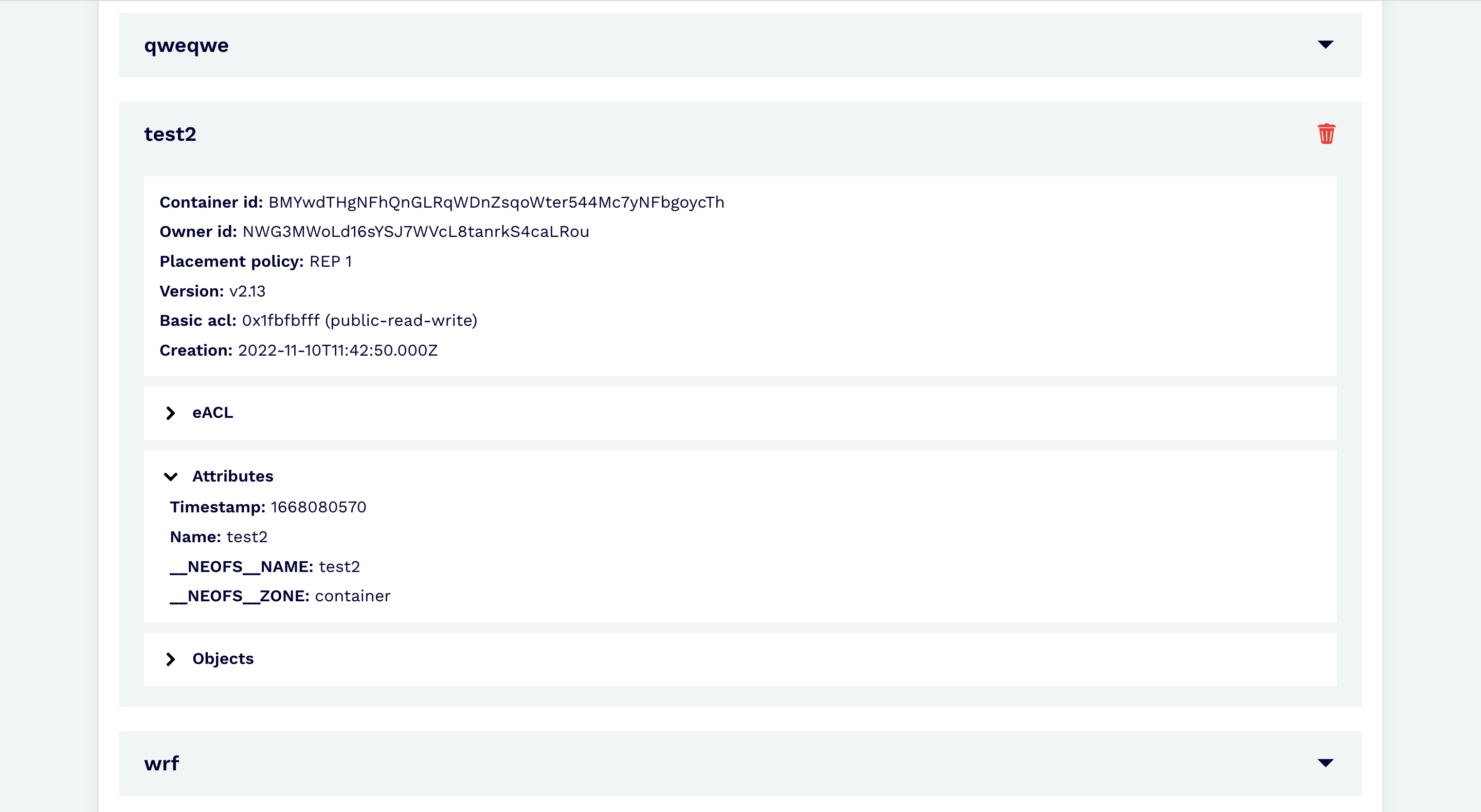The image size is (1481, 812).
Task: Click the wrf container title
Action: coord(161,764)
